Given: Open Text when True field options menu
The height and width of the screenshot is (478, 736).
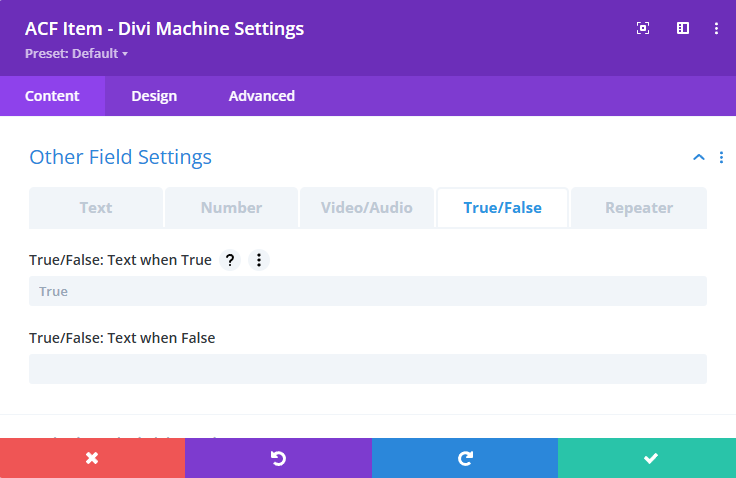Looking at the screenshot, I should pyautogui.click(x=259, y=260).
